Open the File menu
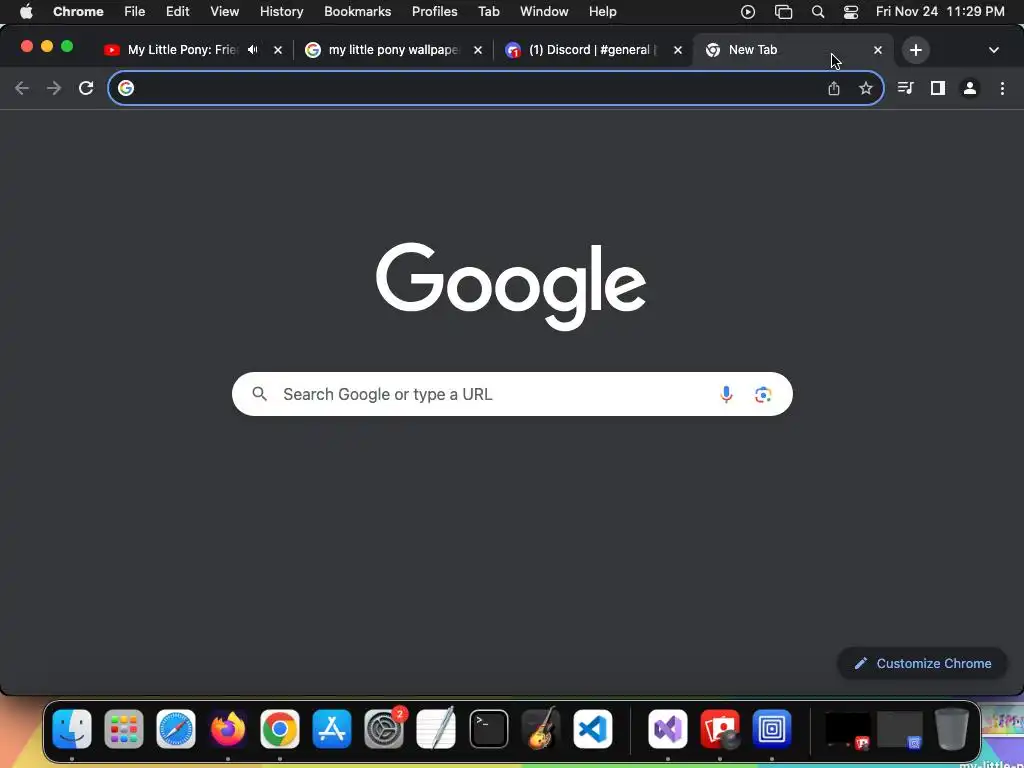1024x768 pixels. (135, 12)
